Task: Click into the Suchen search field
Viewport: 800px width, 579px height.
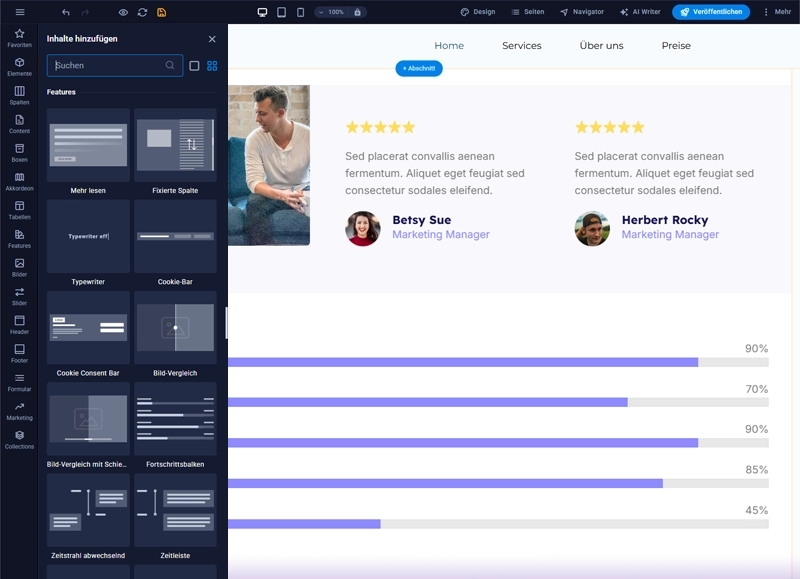Action: [x=108, y=66]
